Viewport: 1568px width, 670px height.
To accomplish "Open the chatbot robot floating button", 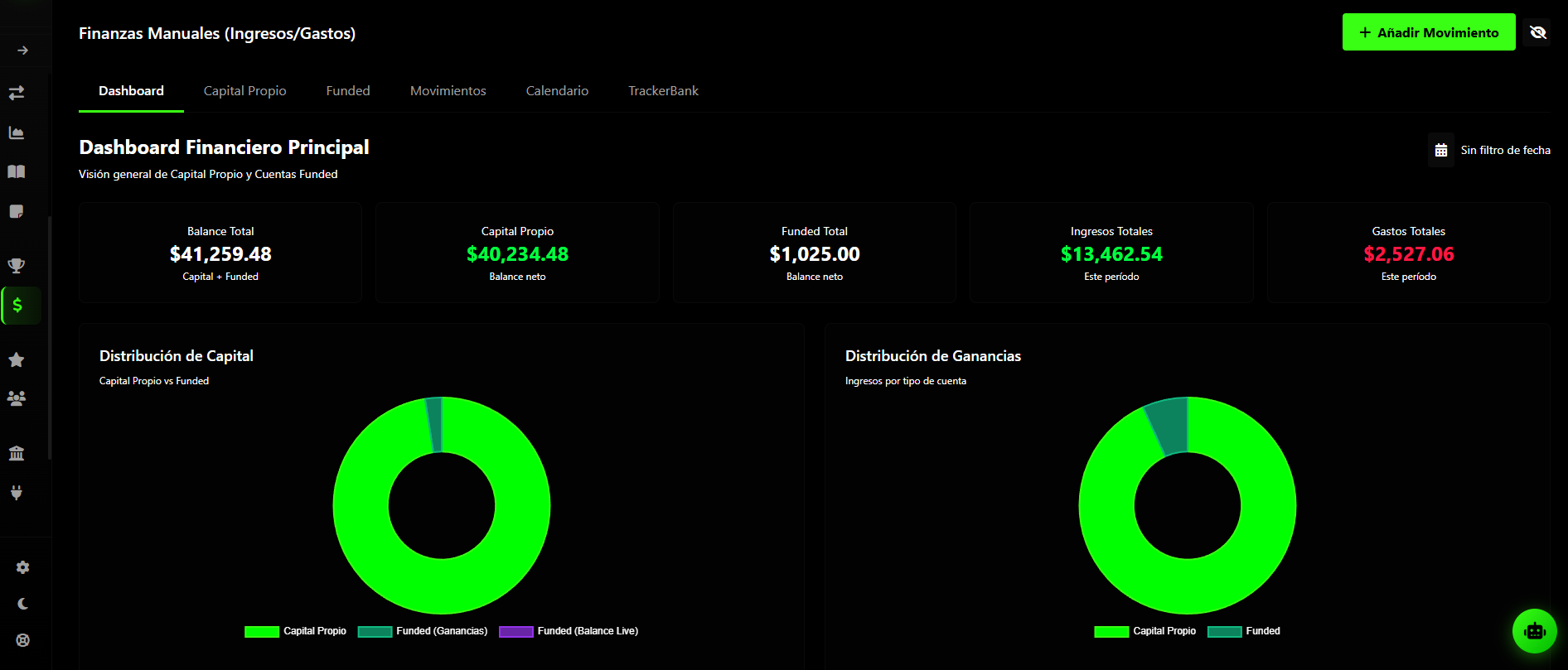I will point(1534,631).
